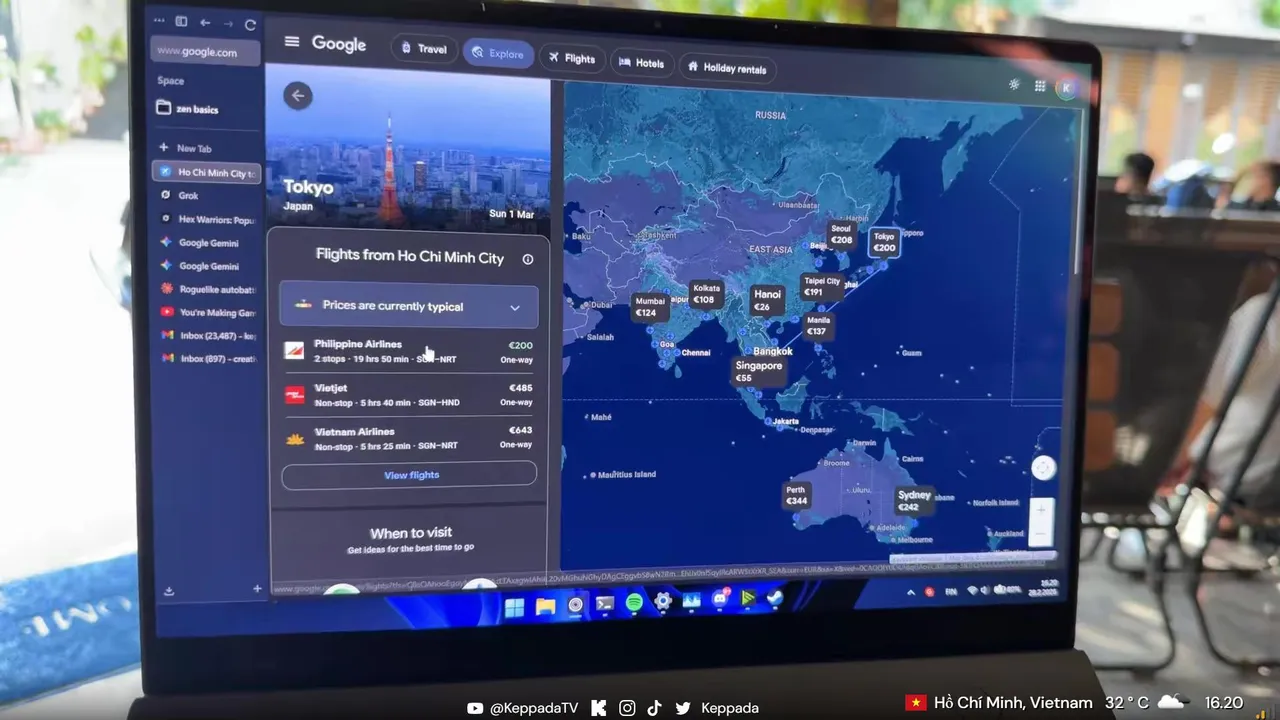Switch to the Travel tab
Image resolution: width=1280 pixels, height=720 pixels.
424,49
